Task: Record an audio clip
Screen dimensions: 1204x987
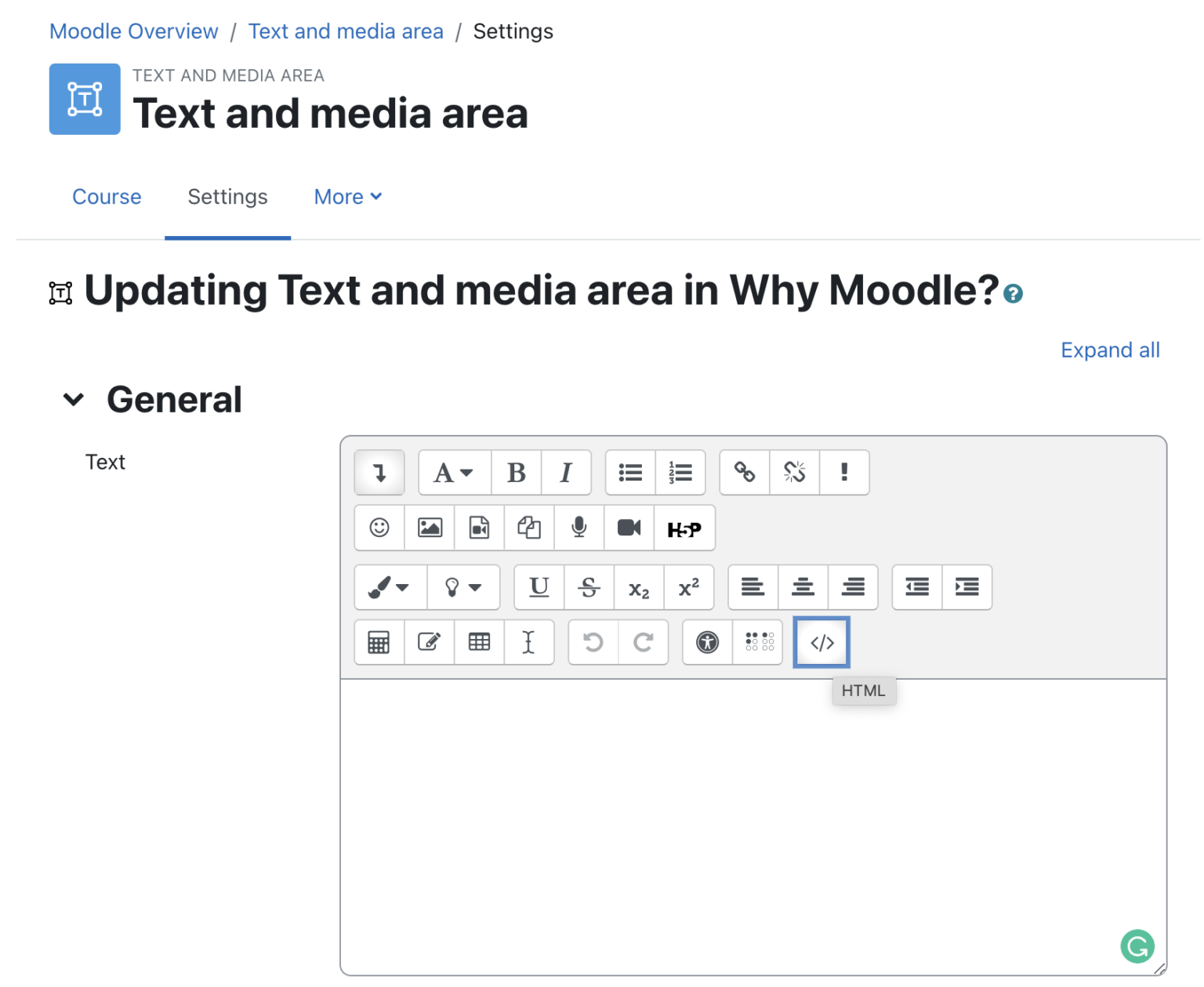Action: pyautogui.click(x=578, y=528)
